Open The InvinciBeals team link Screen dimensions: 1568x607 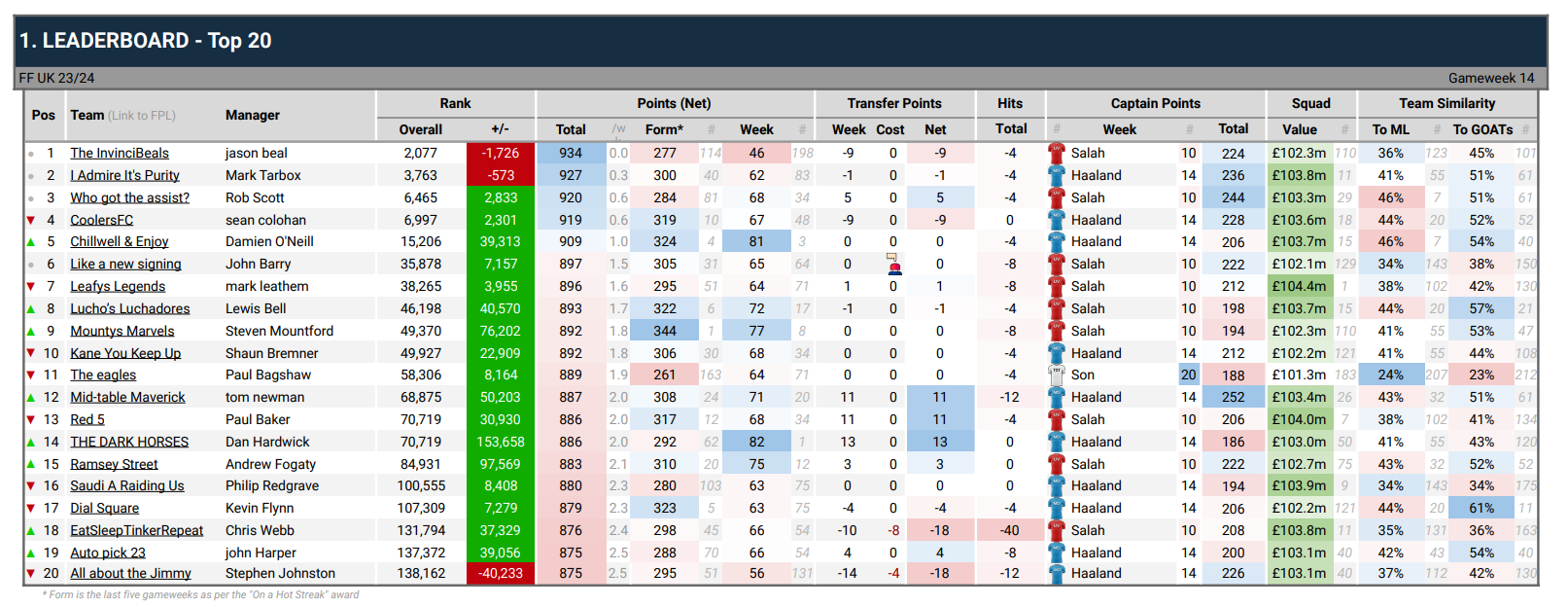click(119, 153)
